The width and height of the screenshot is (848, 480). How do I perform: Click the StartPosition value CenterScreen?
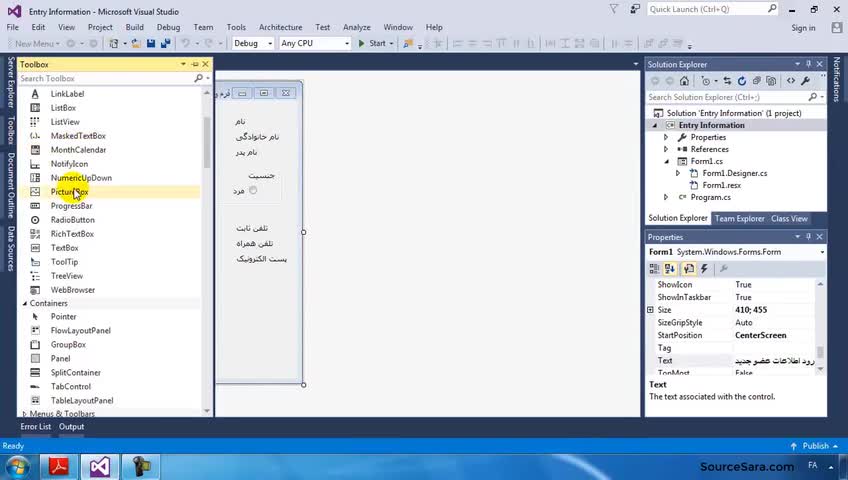(760, 335)
